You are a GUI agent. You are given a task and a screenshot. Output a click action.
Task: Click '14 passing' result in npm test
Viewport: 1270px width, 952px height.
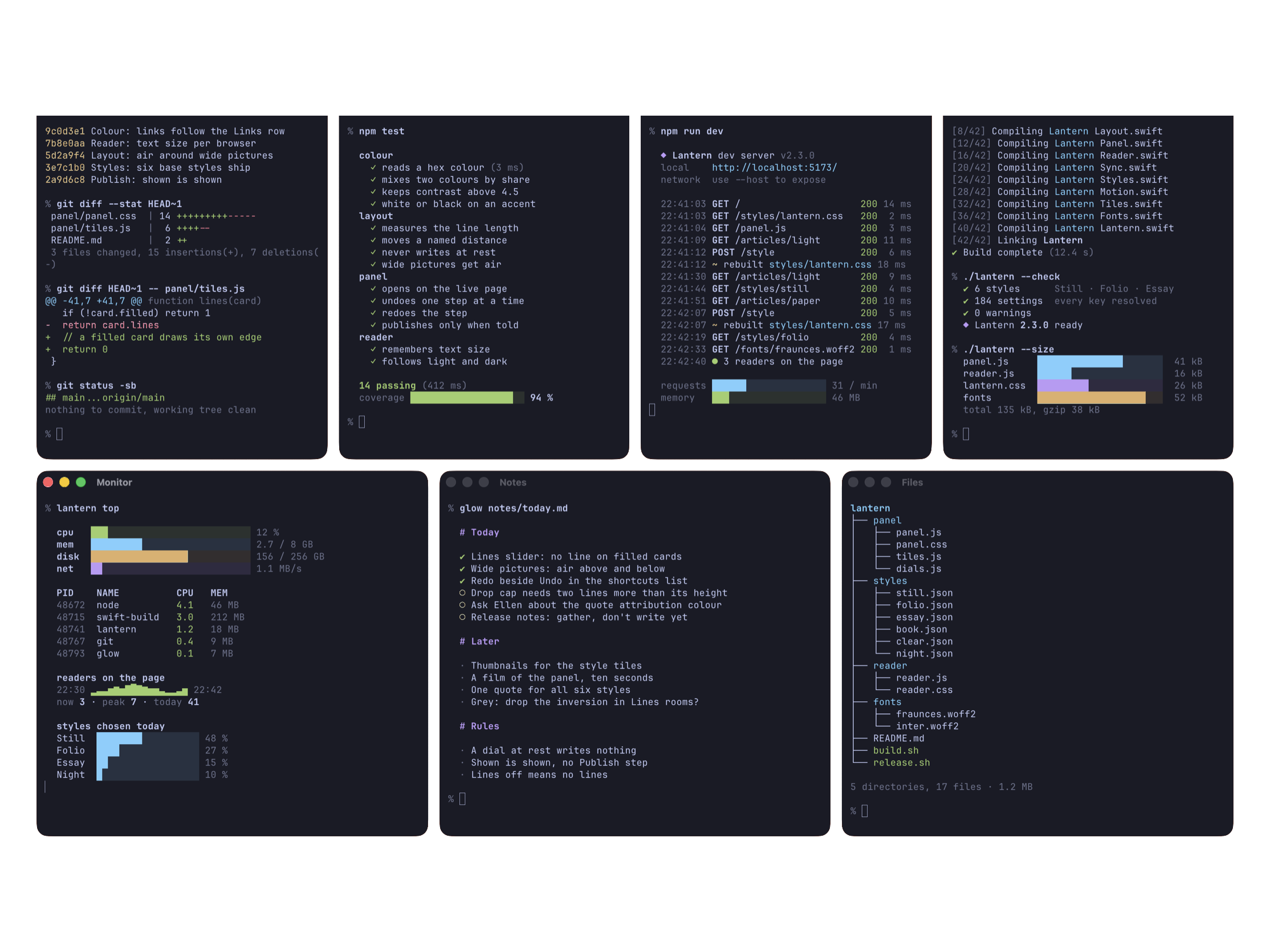388,386
